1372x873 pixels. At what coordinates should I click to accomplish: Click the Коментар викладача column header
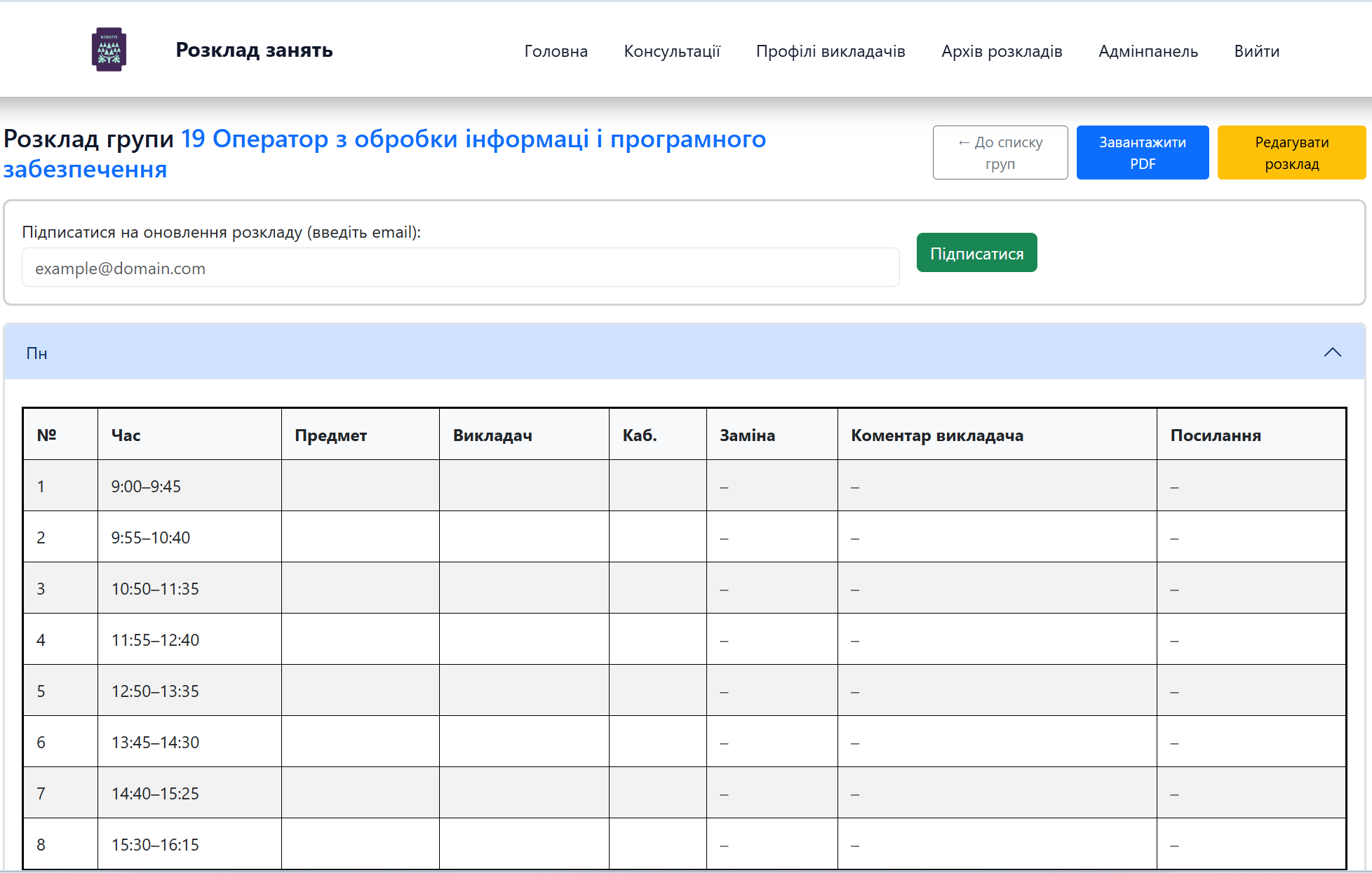pyautogui.click(x=936, y=435)
